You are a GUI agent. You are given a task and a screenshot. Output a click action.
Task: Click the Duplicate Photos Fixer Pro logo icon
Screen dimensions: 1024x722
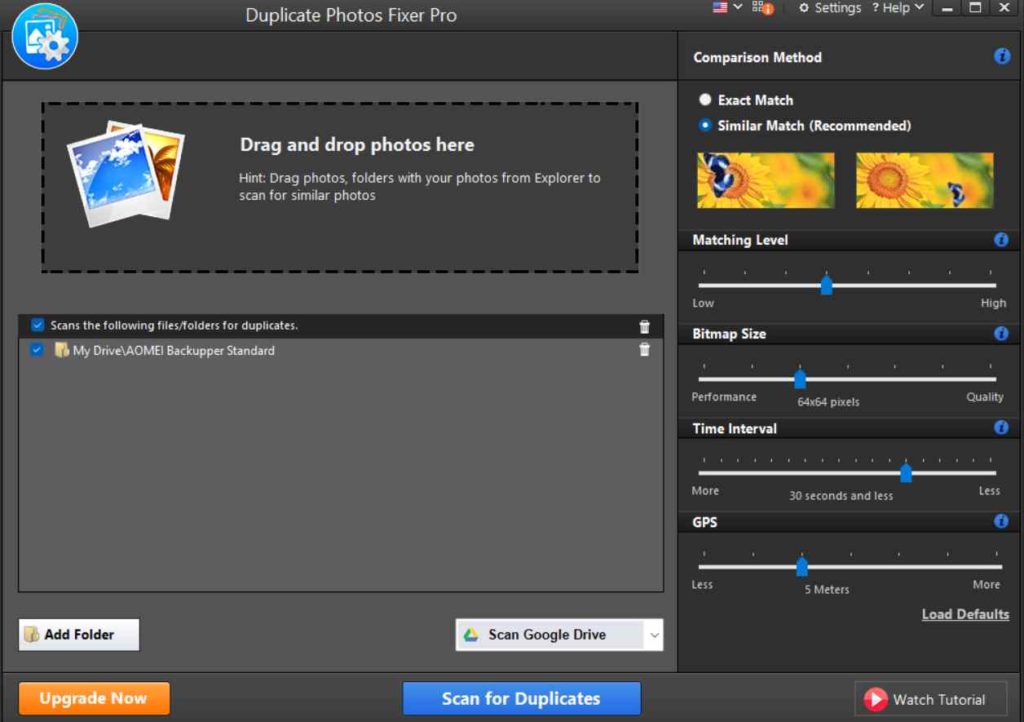point(45,36)
